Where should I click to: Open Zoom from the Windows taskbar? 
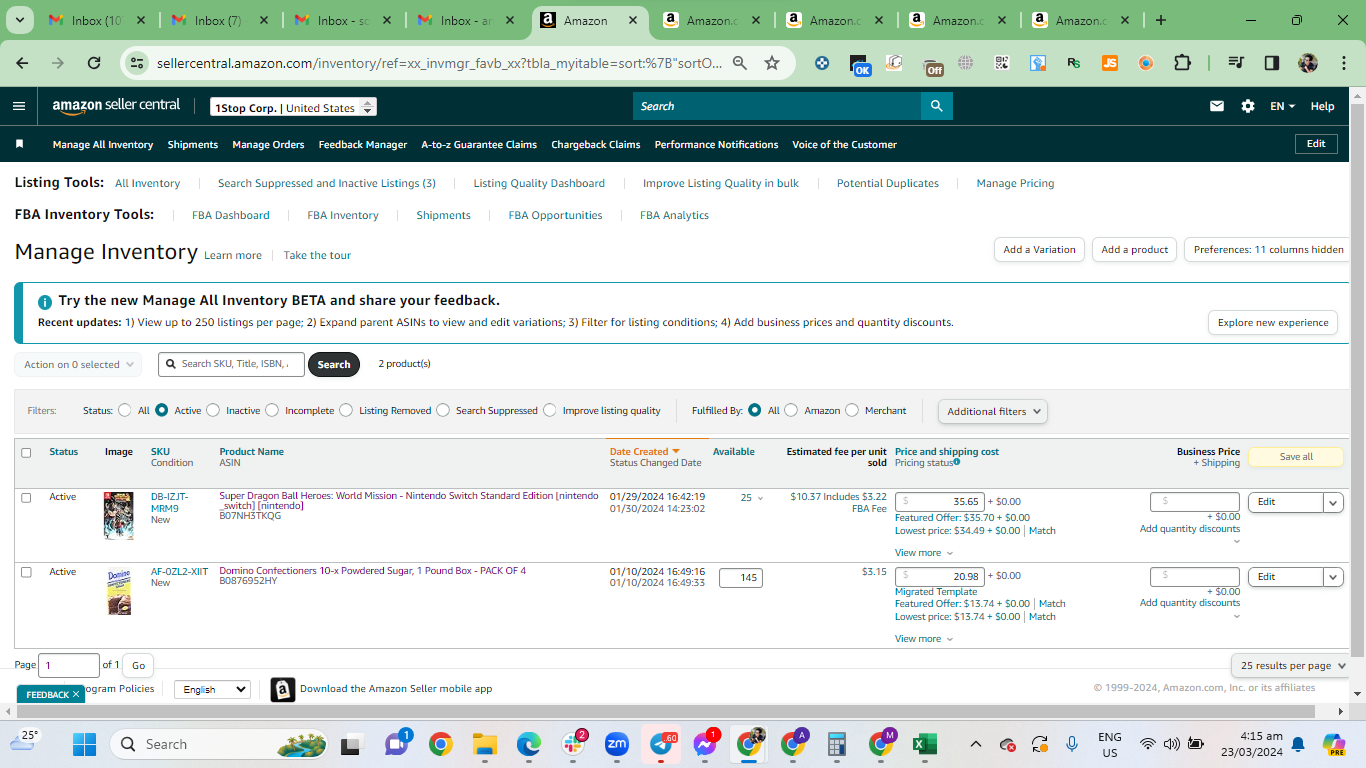(617, 744)
